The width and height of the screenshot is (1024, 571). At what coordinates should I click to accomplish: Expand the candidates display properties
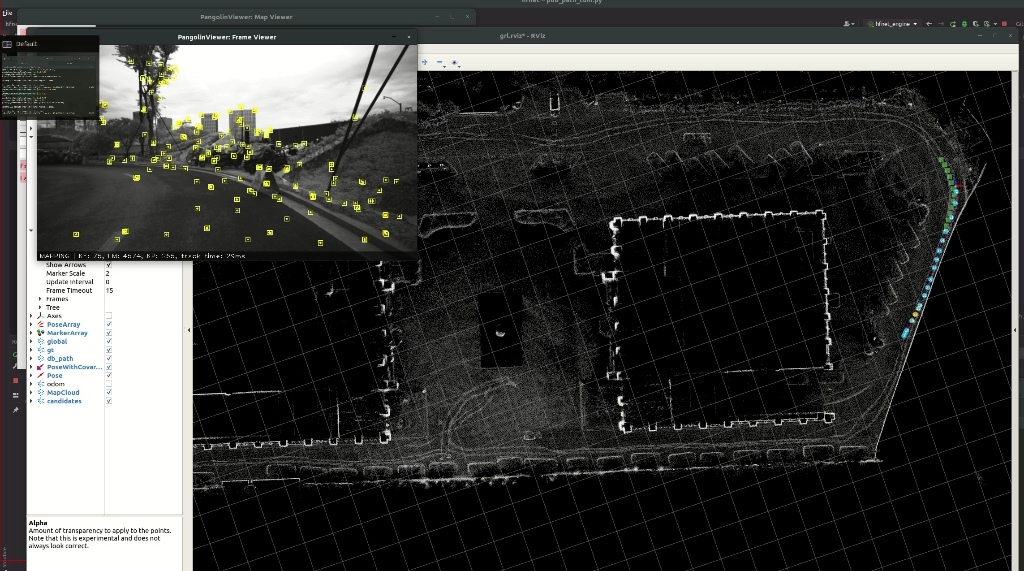(31, 401)
